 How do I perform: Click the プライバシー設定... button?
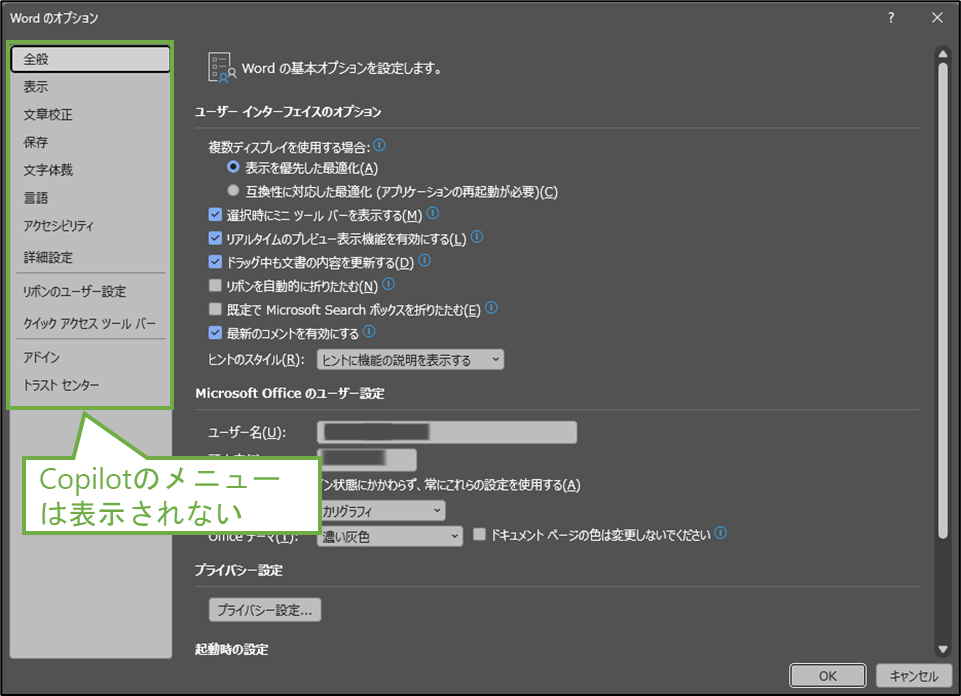(x=265, y=610)
